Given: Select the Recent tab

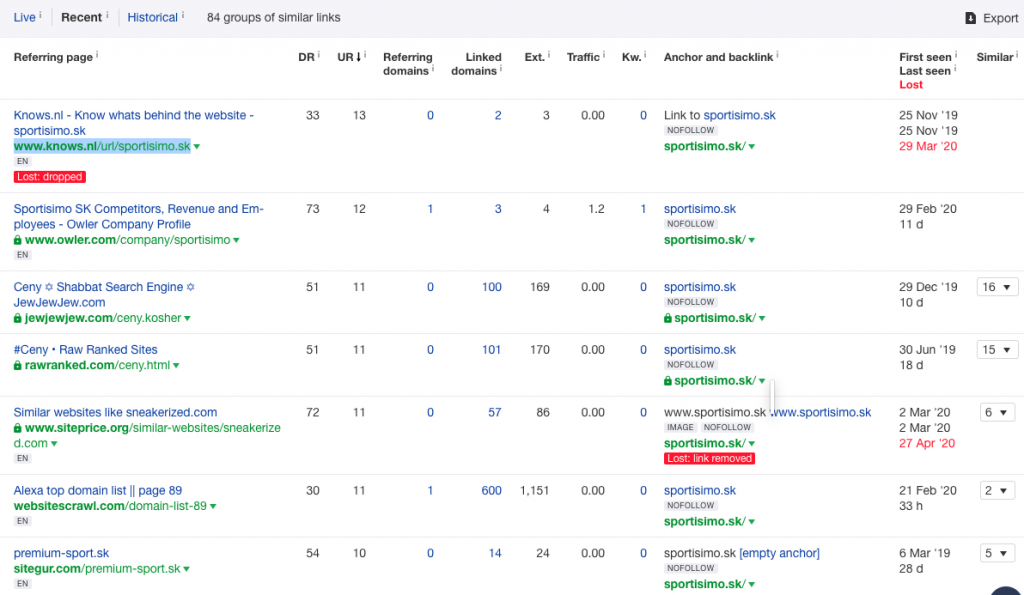Looking at the screenshot, I should 82,18.
